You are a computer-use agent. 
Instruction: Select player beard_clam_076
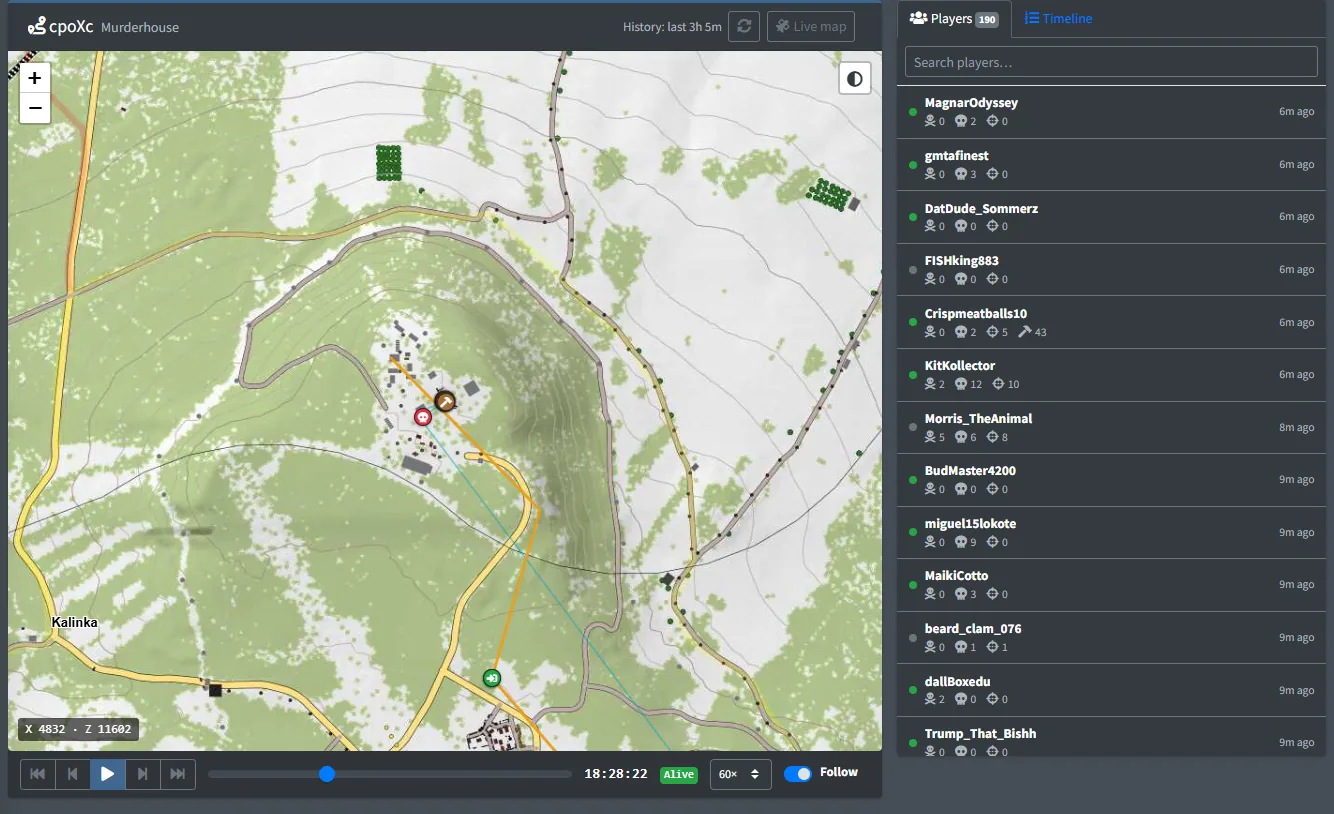(1112, 637)
